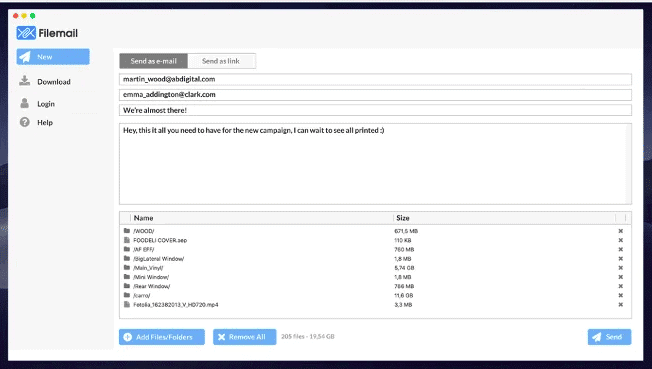Screen dimensions: 652x369
Task: Remove the /Main_Vinyl/ folder from list
Action: point(620,268)
